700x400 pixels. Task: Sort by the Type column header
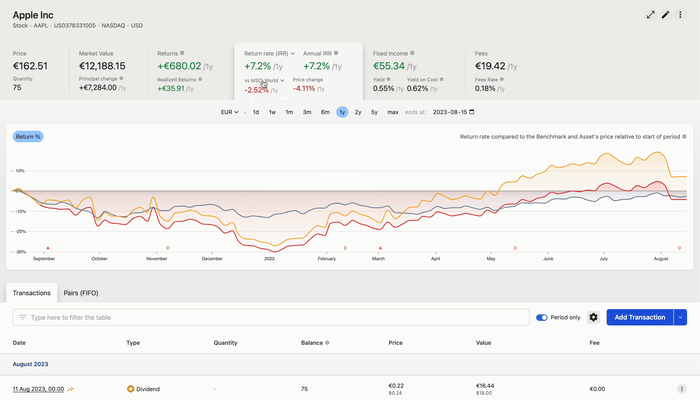(133, 343)
